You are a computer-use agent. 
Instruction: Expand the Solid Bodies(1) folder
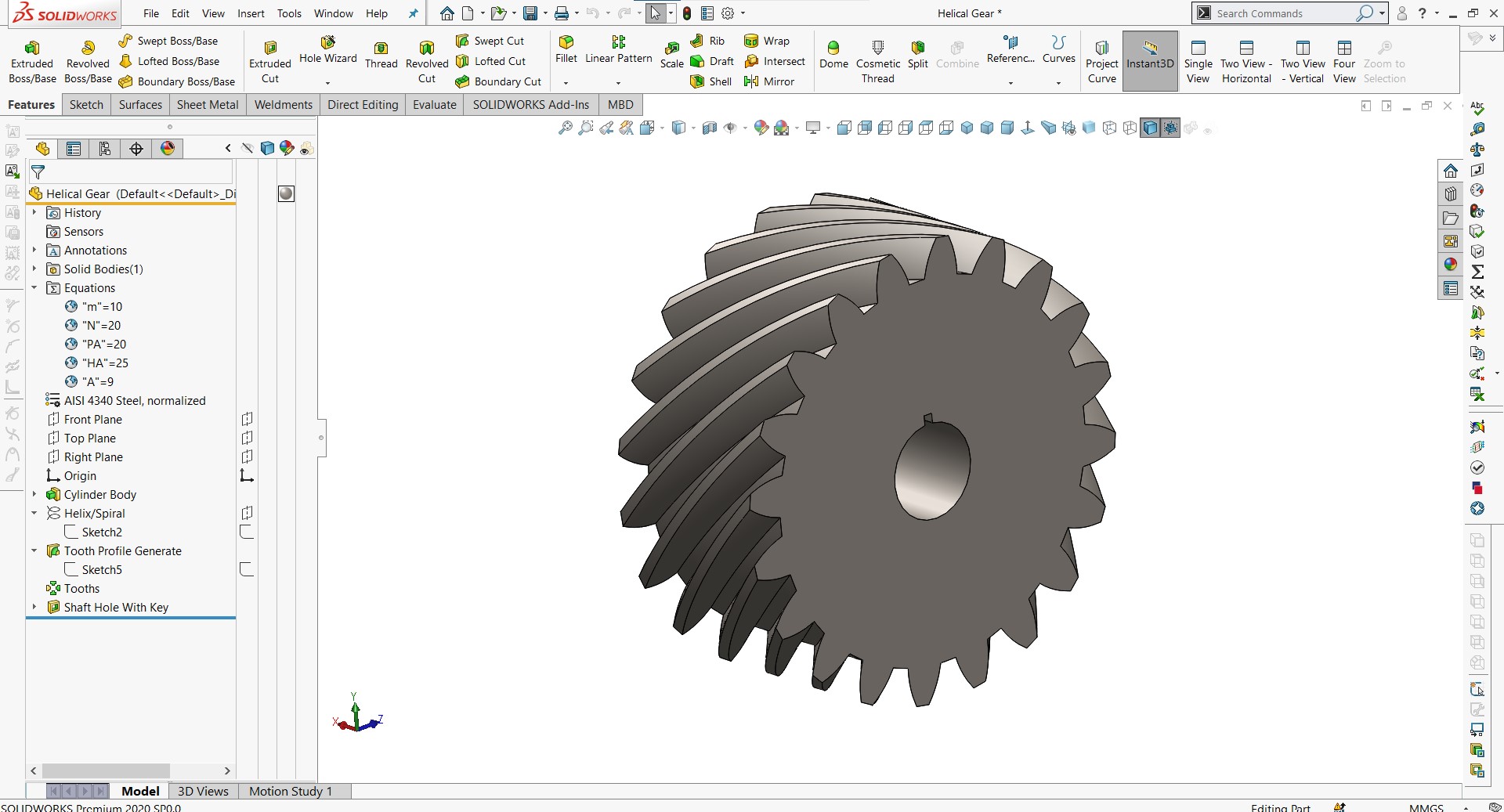coord(34,269)
